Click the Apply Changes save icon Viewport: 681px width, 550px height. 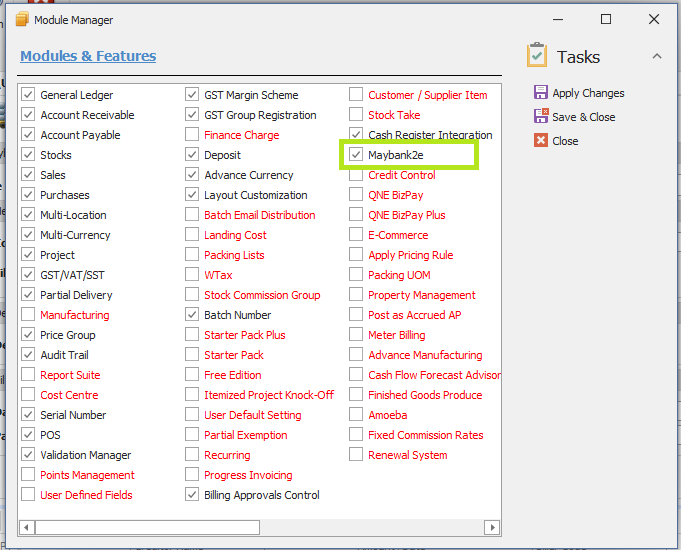pos(541,93)
